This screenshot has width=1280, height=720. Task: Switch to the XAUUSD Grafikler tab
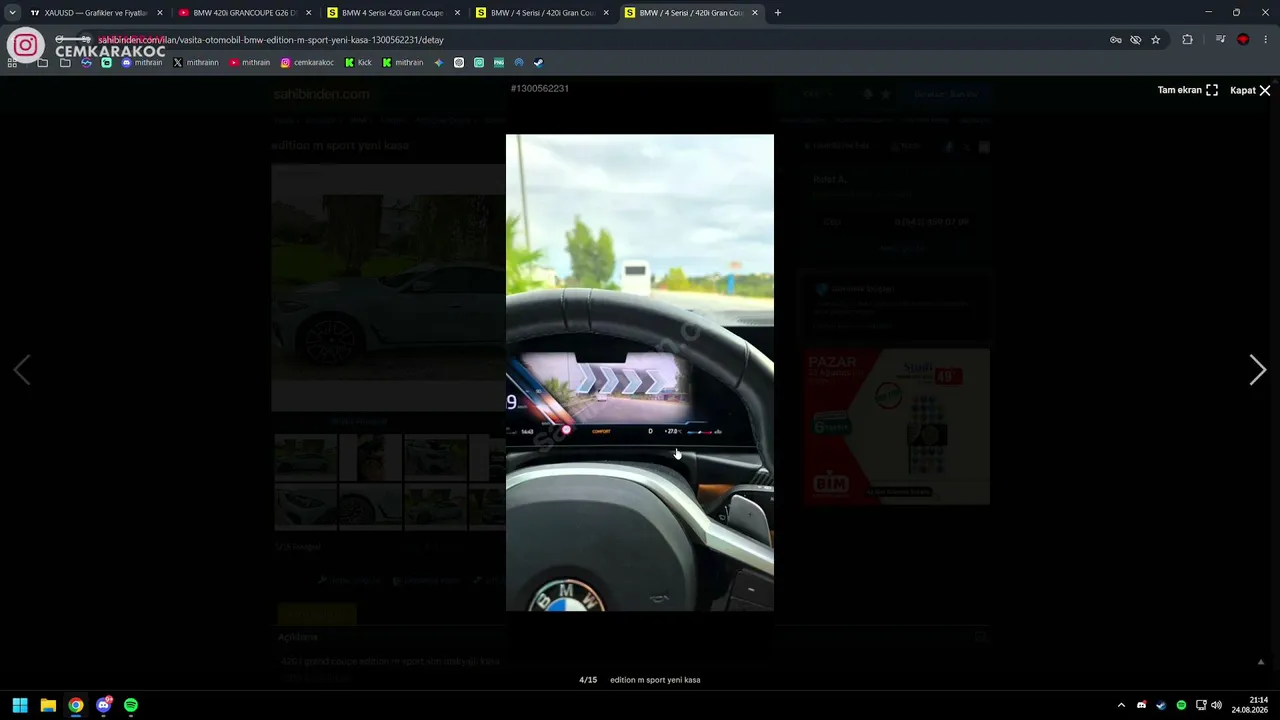[96, 13]
